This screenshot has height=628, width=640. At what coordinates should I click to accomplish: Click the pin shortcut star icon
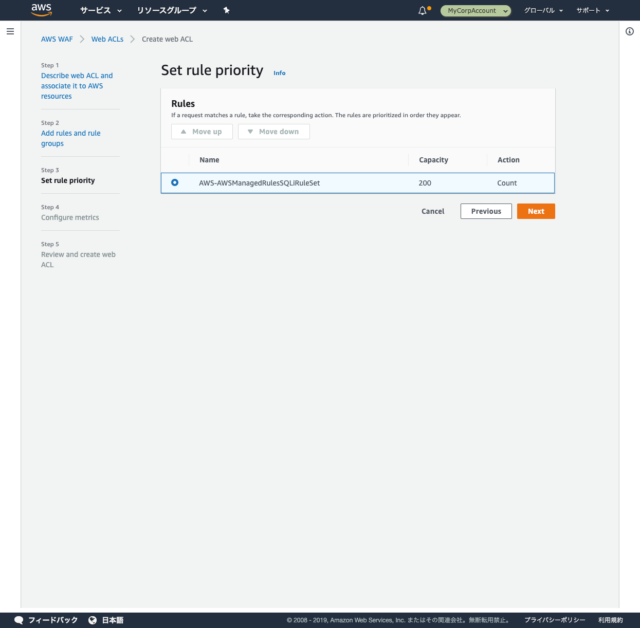227,11
